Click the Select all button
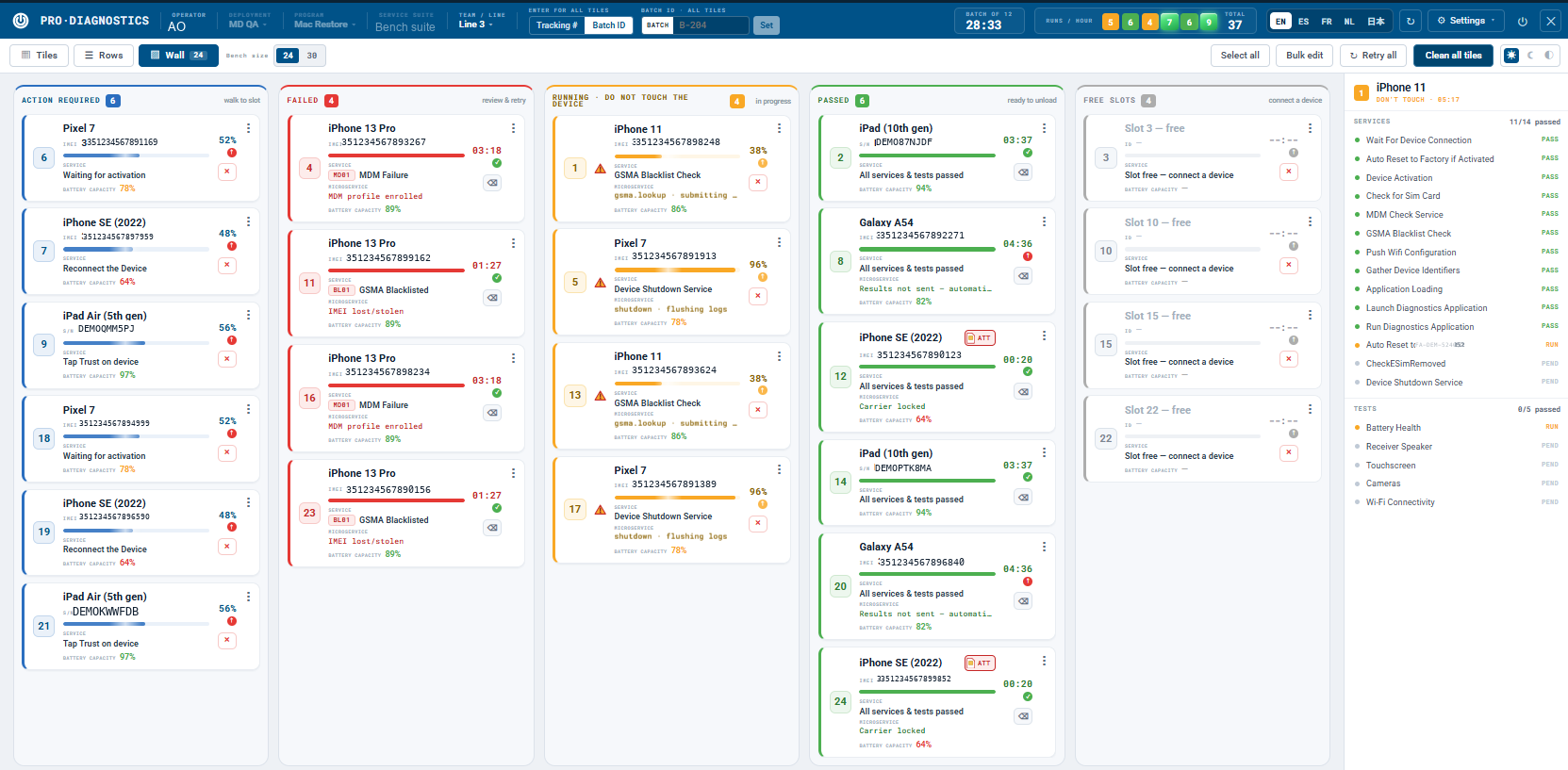The width and height of the screenshot is (1568, 770). pos(1240,56)
